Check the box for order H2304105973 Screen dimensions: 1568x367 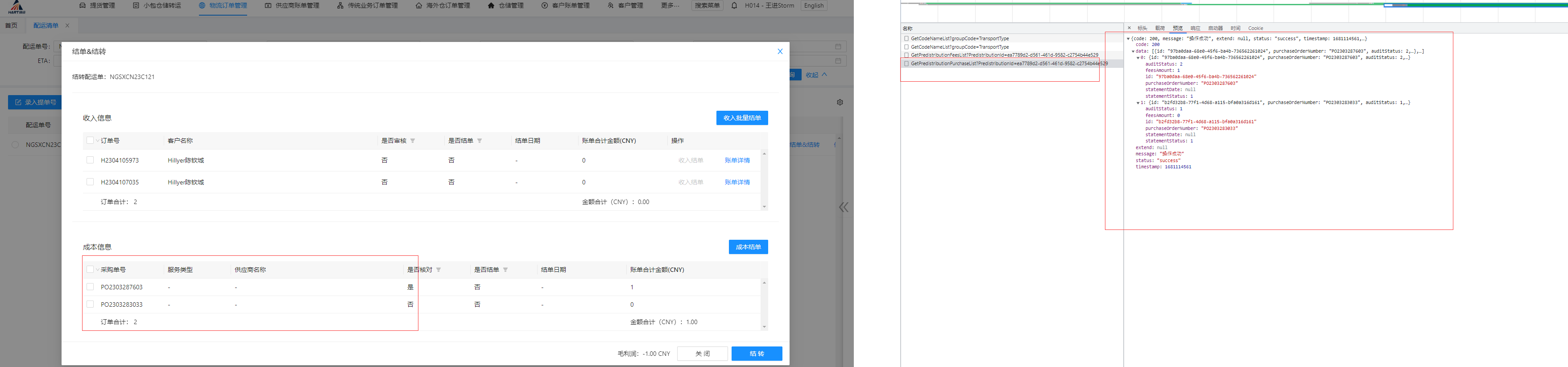90,160
